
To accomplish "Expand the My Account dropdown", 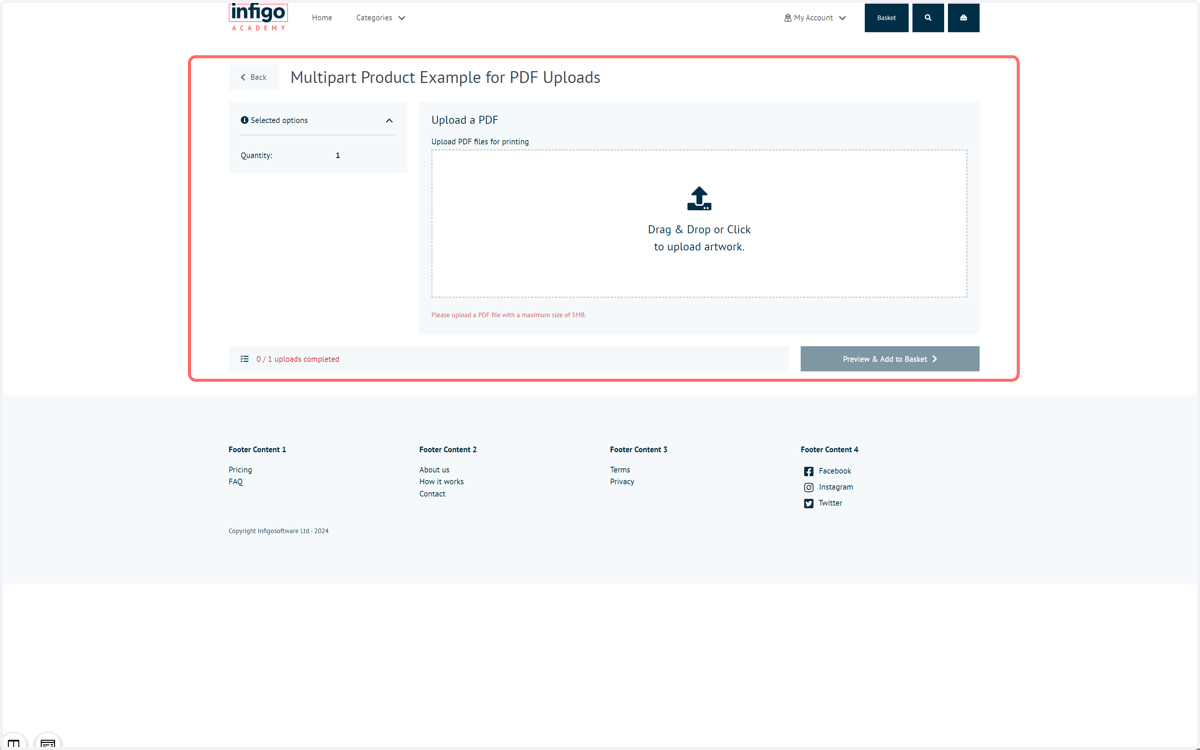I will (x=815, y=18).
